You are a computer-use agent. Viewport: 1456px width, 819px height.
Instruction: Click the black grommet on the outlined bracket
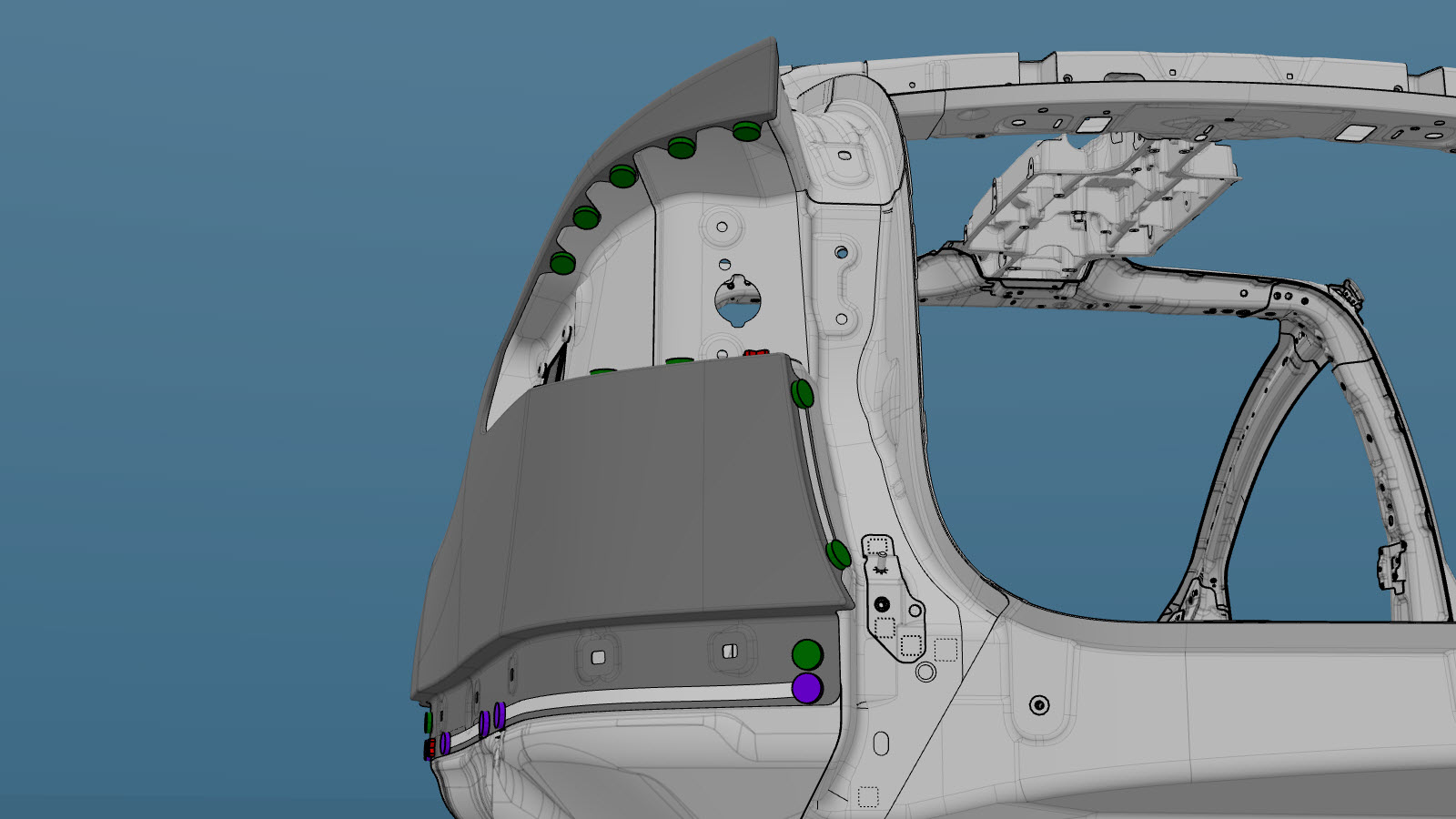(x=881, y=604)
